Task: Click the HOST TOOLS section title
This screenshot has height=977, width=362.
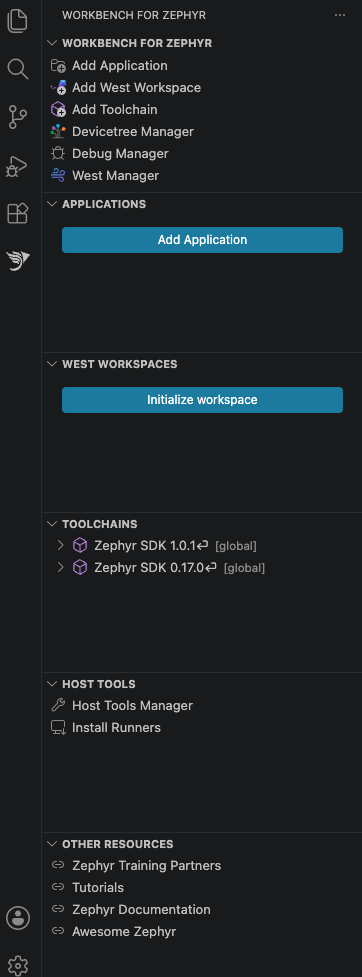Action: click(98, 684)
